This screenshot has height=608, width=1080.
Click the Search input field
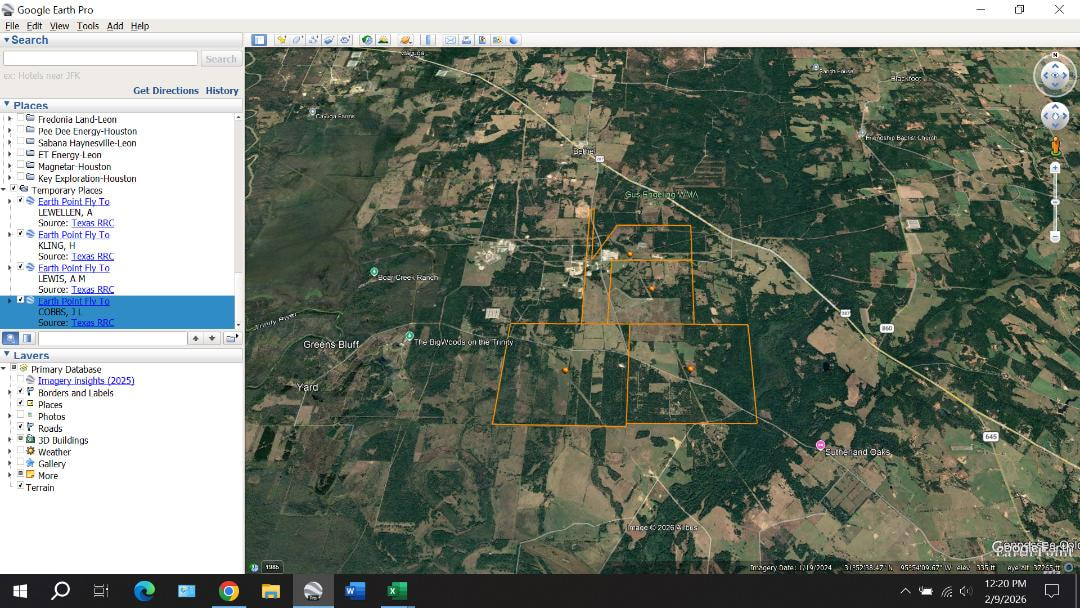tap(100, 59)
